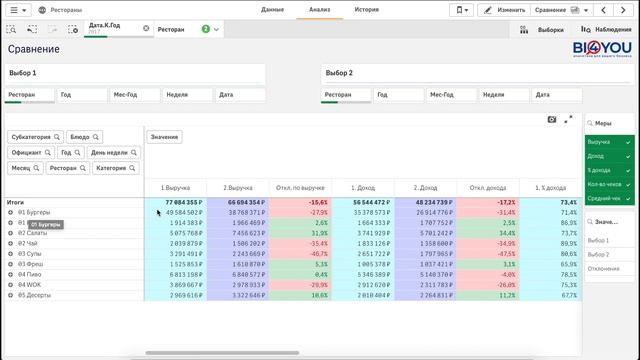Click the Рестораны app globe icon

42,10
